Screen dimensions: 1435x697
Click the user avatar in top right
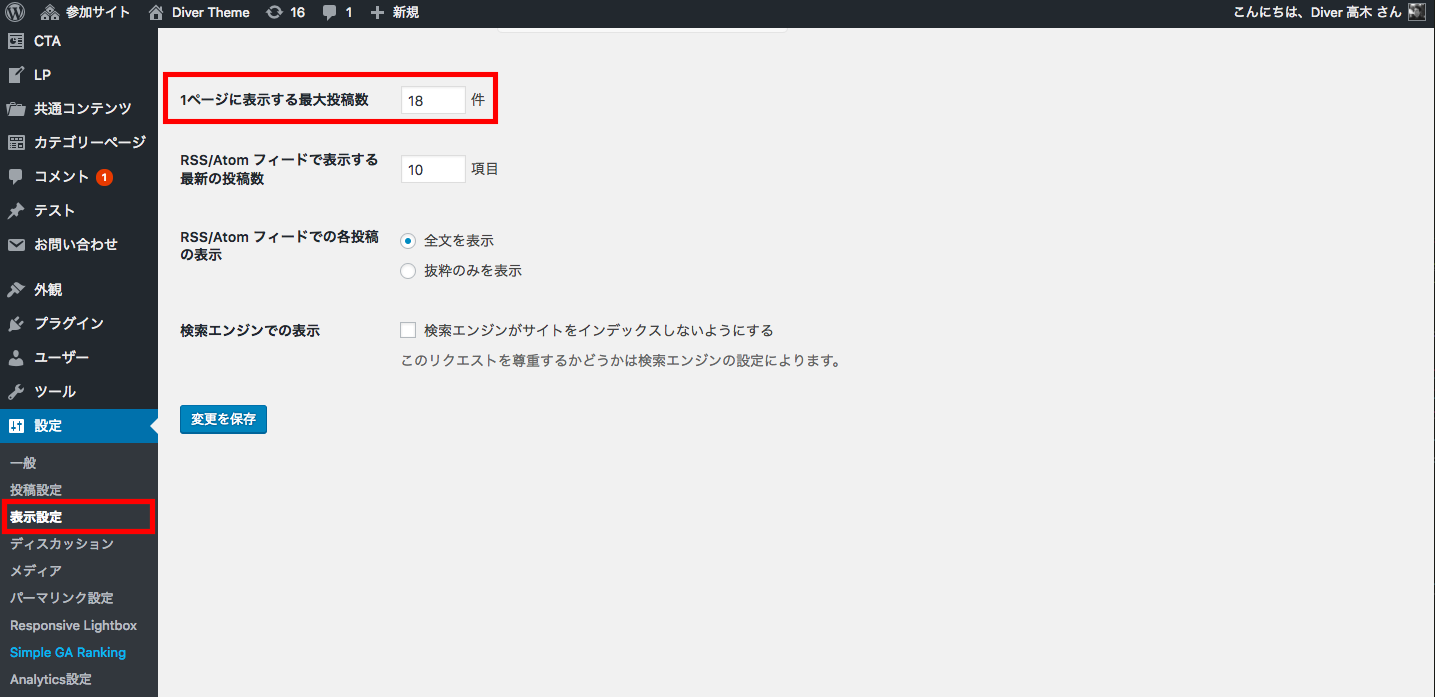coord(1416,12)
